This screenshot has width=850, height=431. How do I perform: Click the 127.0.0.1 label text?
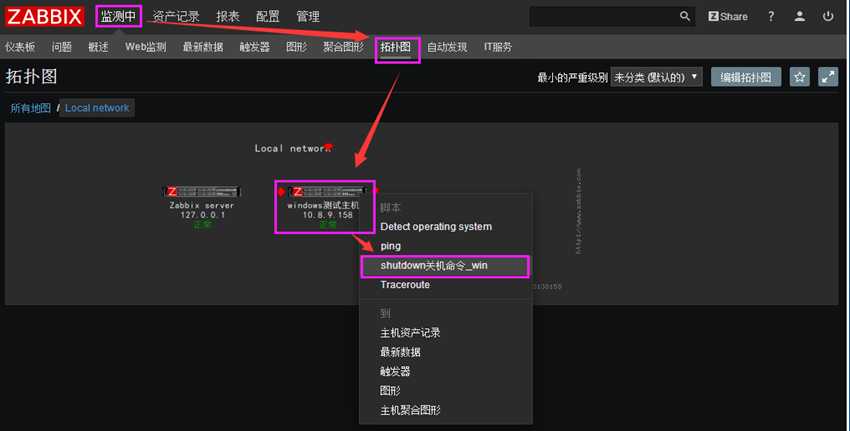click(x=202, y=215)
